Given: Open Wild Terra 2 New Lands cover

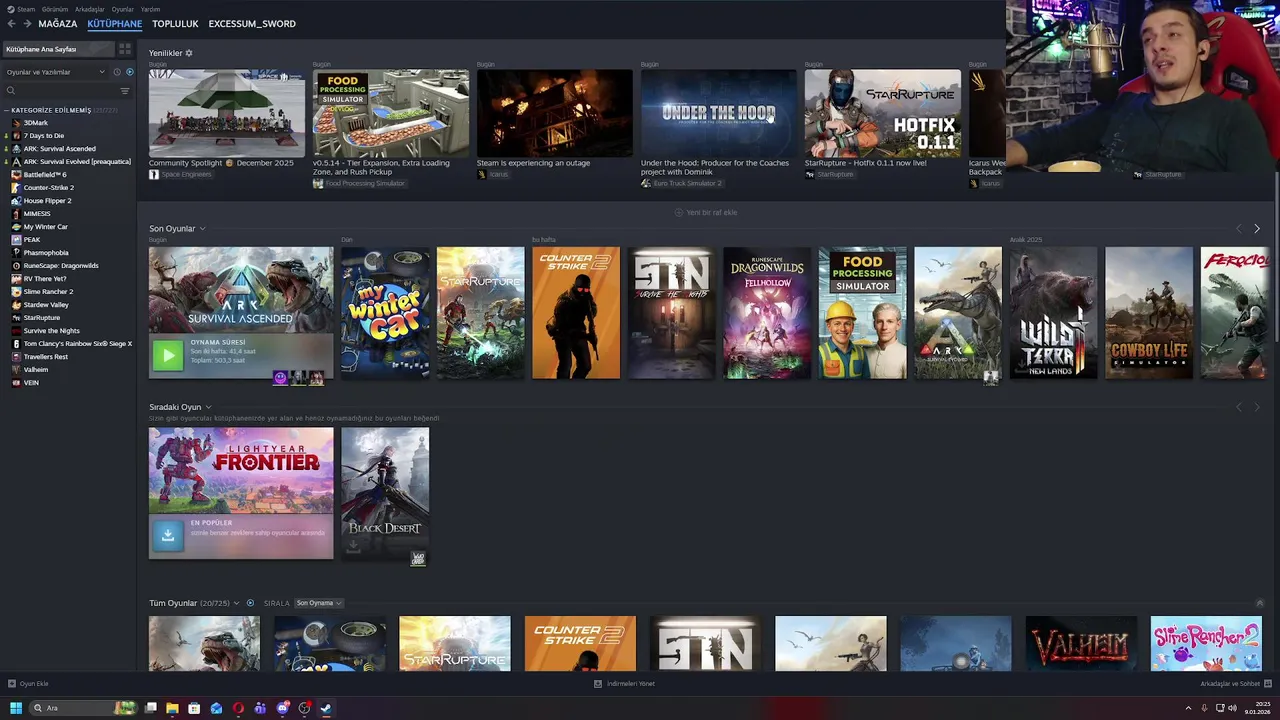Looking at the screenshot, I should [1053, 313].
